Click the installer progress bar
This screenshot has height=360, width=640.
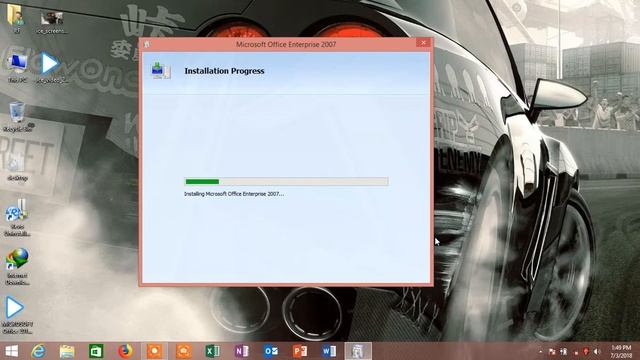(286, 181)
